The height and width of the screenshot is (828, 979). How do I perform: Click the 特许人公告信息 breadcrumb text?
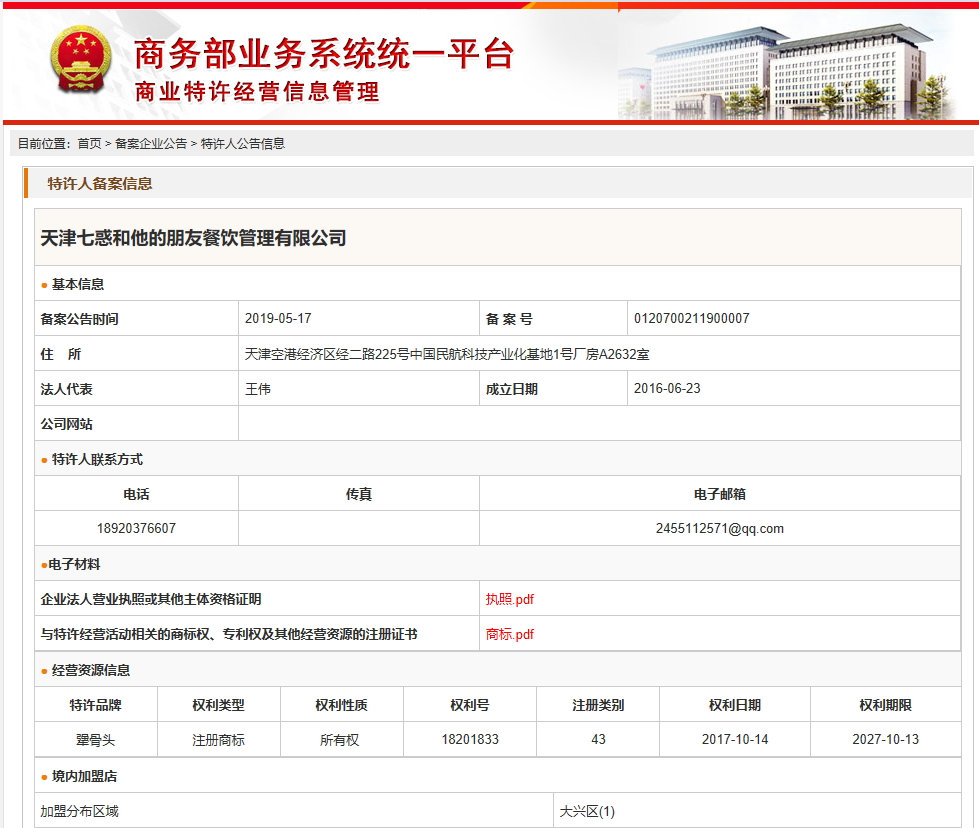tap(243, 144)
